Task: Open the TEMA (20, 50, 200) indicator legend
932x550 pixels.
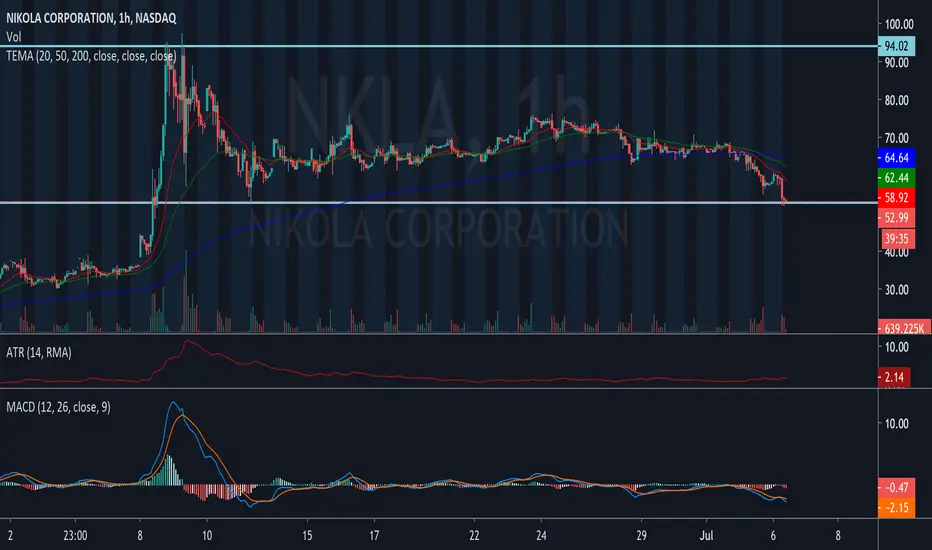Action: pos(91,56)
